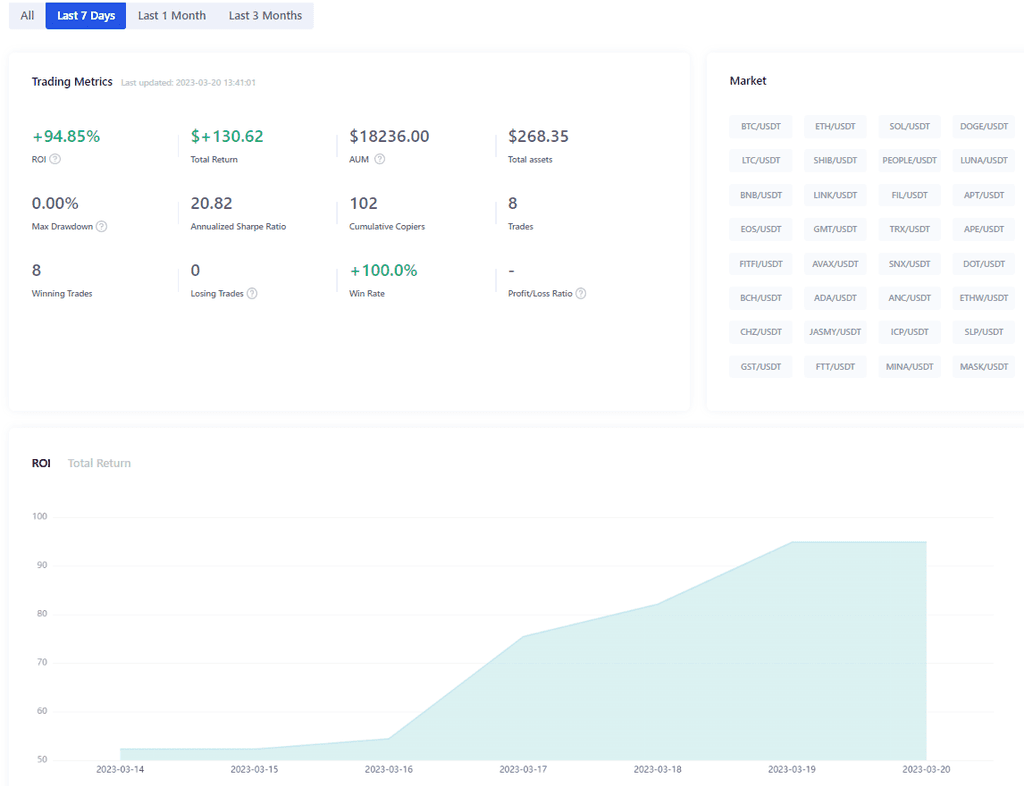This screenshot has height=786, width=1024.
Task: Pick the JASMY/USDT market tag
Action: 835,331
